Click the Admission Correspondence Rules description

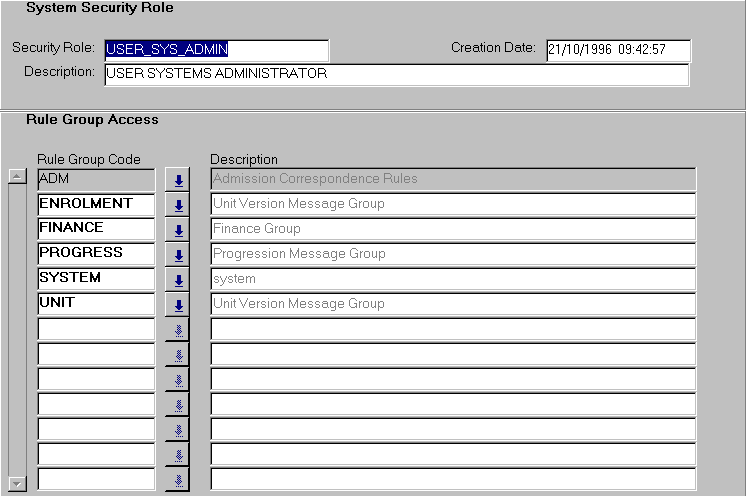point(452,179)
